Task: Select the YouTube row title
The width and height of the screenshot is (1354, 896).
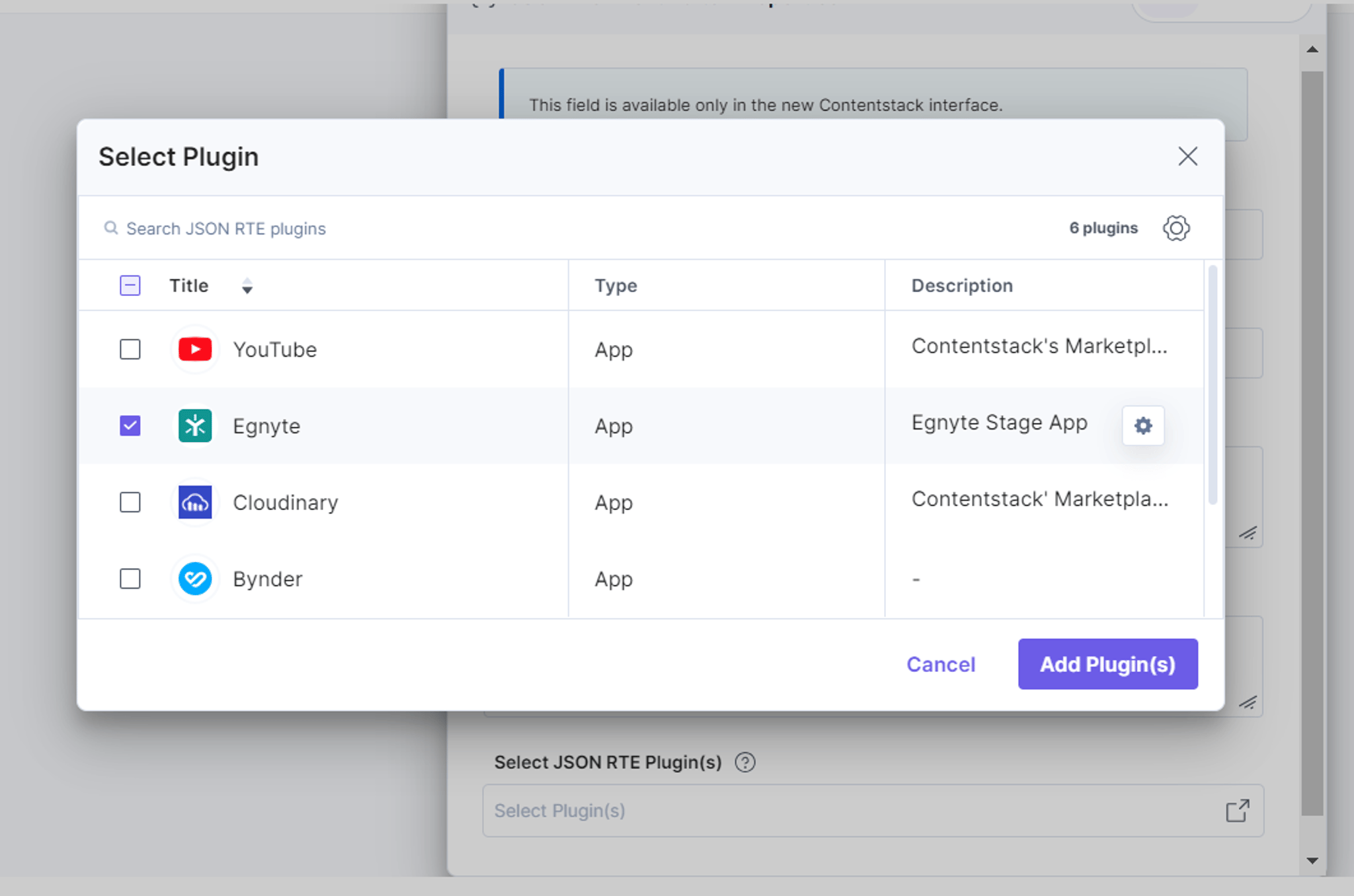Action: pos(274,350)
